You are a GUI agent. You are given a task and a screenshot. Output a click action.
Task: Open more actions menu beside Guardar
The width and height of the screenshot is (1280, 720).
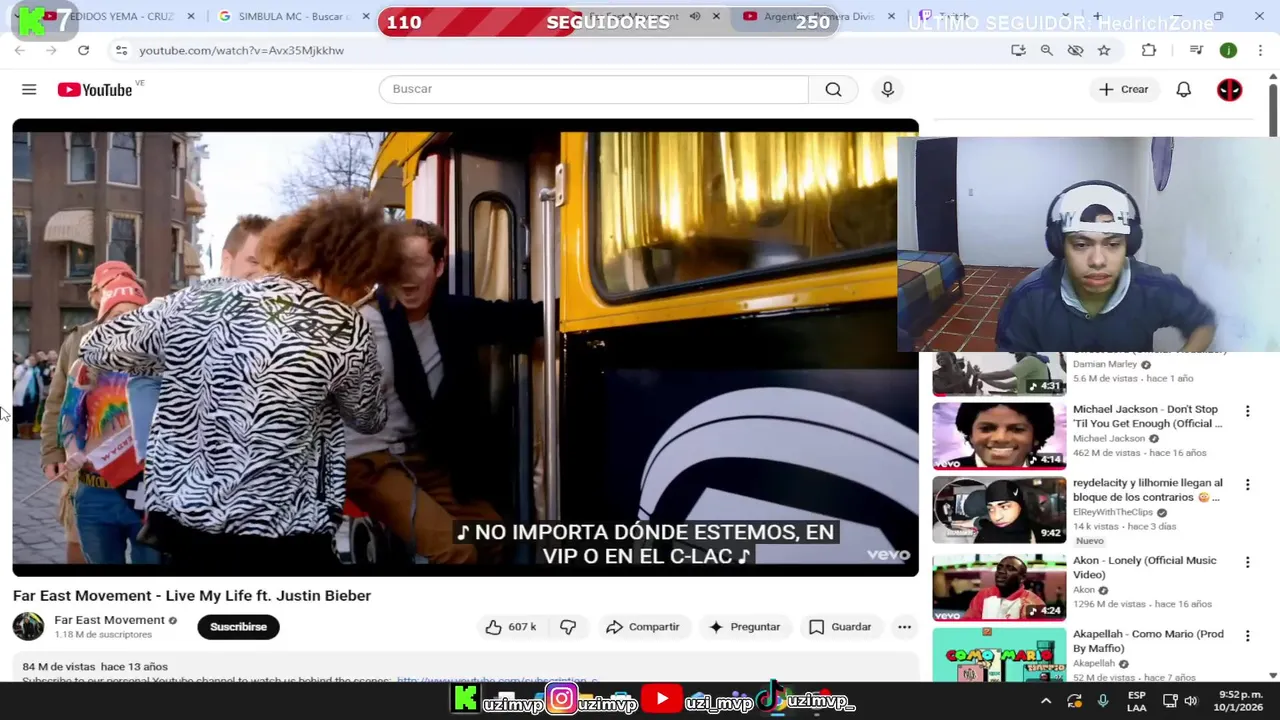[x=904, y=627]
